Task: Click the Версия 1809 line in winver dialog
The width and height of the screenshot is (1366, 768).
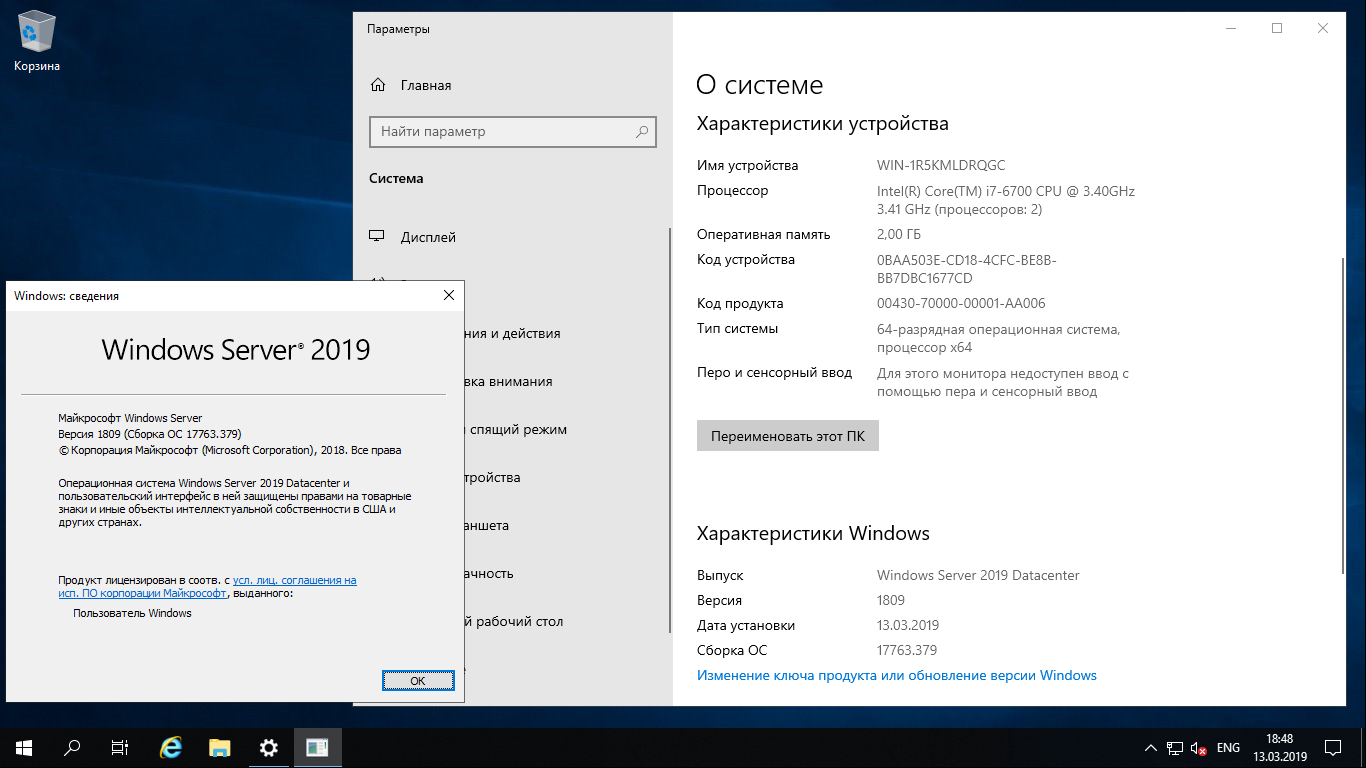Action: point(150,434)
